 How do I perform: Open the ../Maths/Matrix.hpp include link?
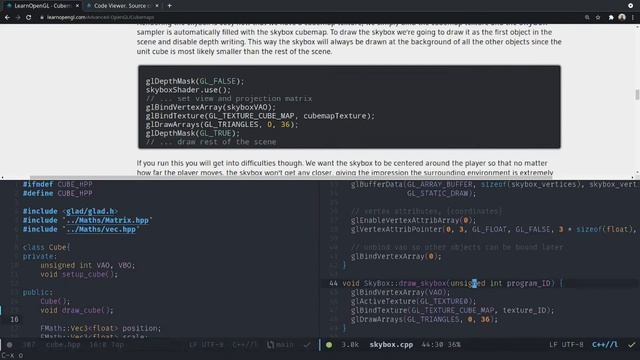pyautogui.click(x=108, y=220)
